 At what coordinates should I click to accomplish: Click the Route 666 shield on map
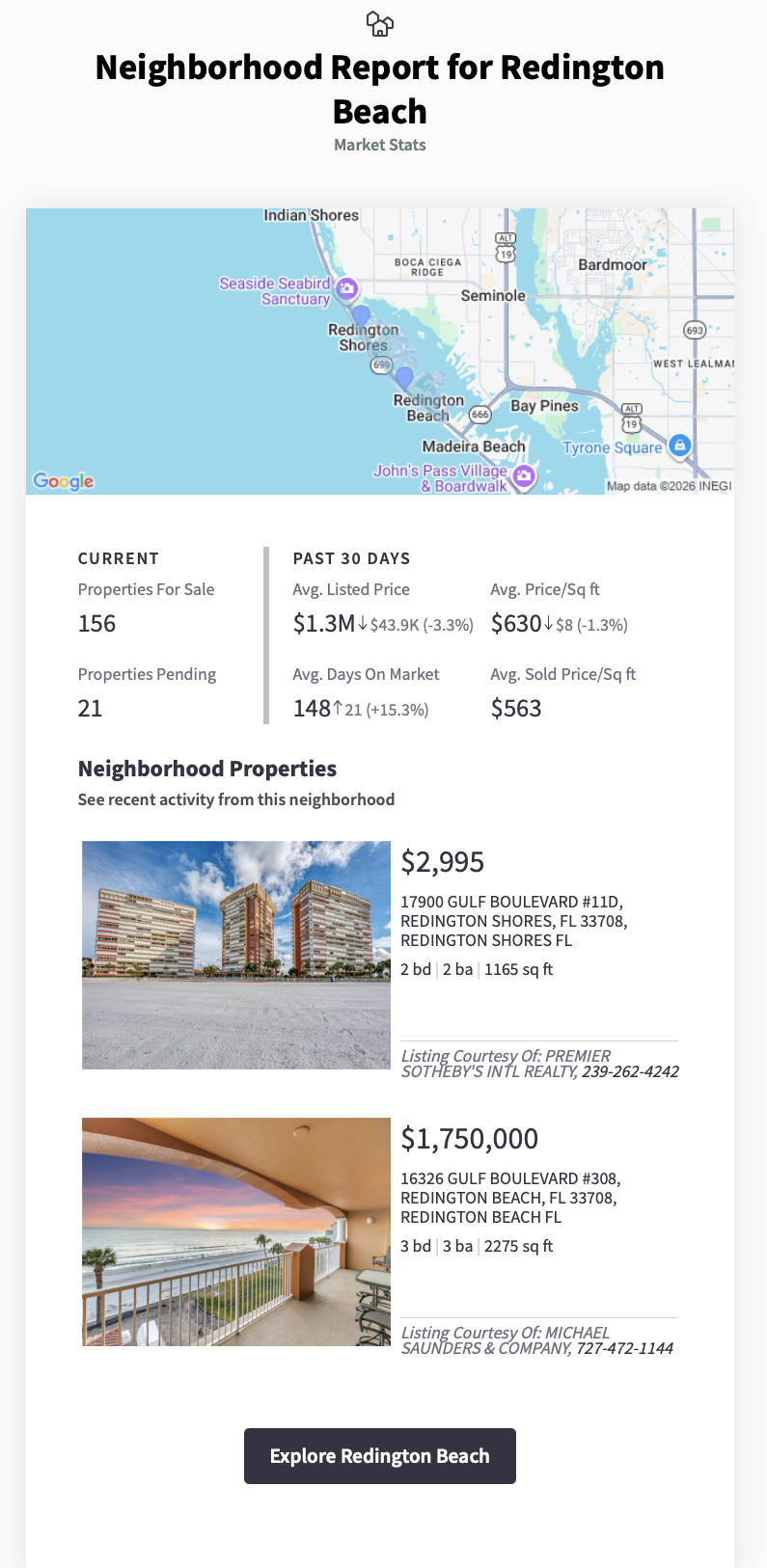[x=479, y=415]
